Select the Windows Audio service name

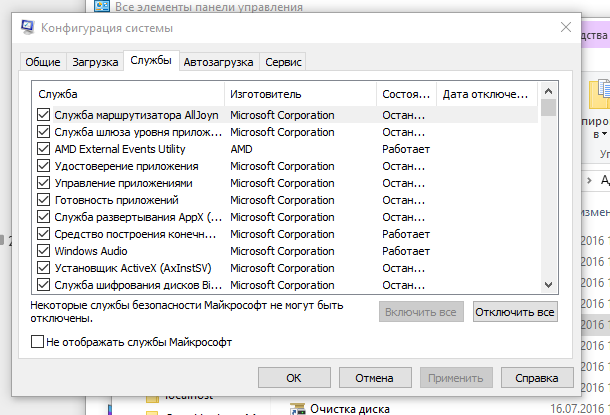[91, 251]
